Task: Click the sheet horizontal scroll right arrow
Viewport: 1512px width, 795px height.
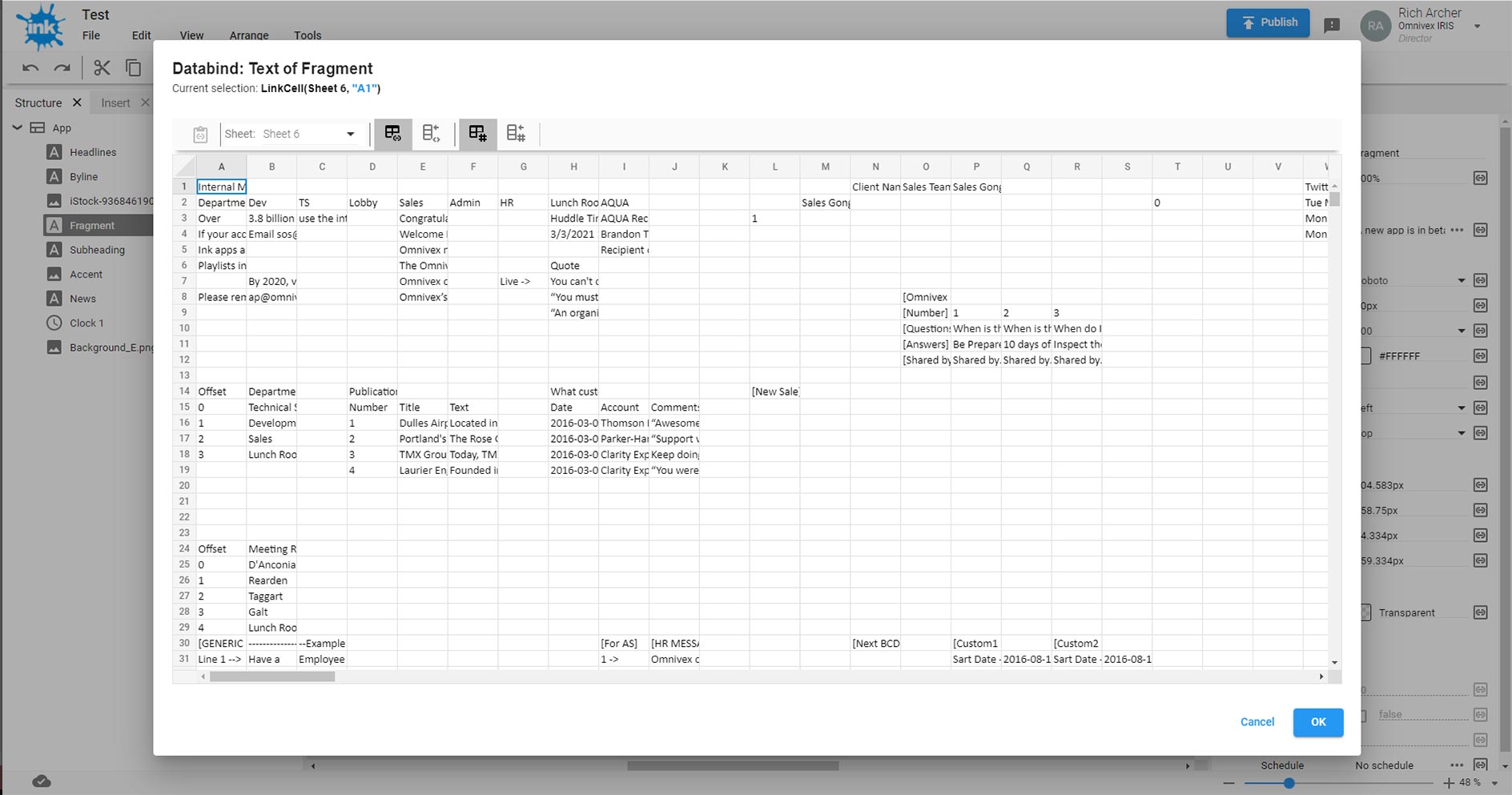Action: coord(1321,677)
